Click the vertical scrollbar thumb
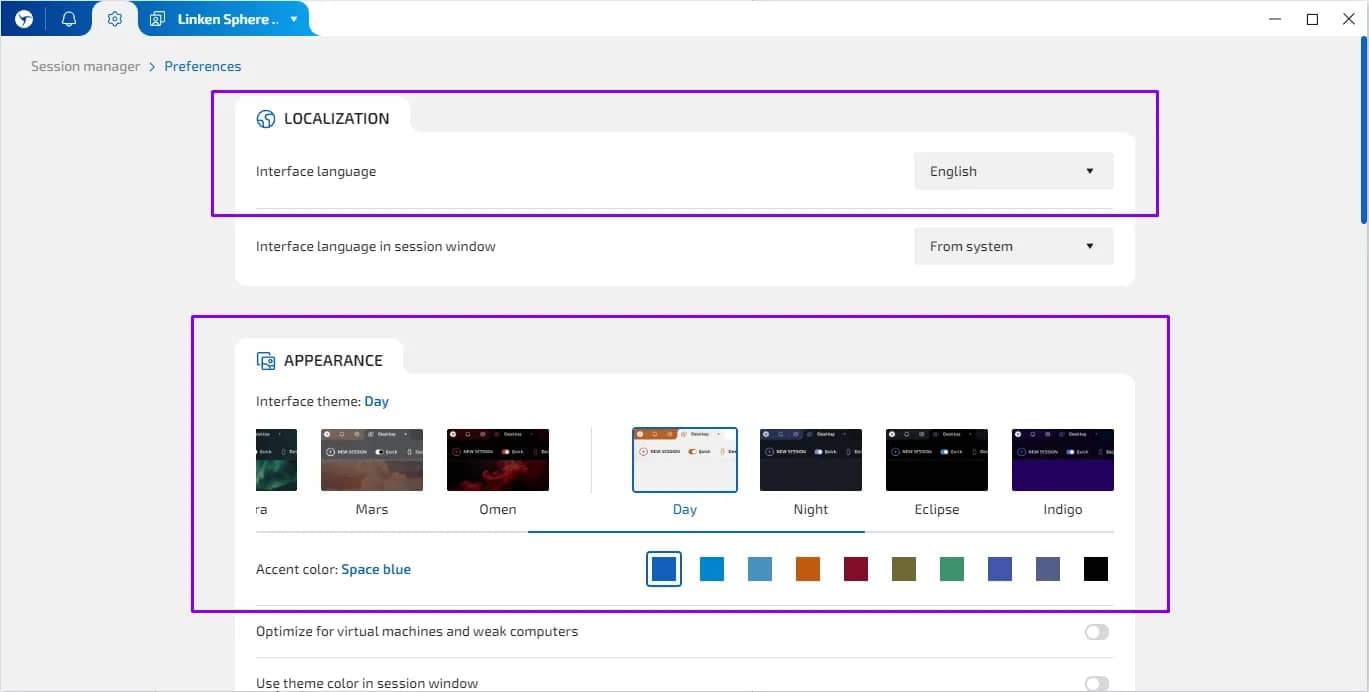This screenshot has height=692, width=1369. coord(1363,131)
